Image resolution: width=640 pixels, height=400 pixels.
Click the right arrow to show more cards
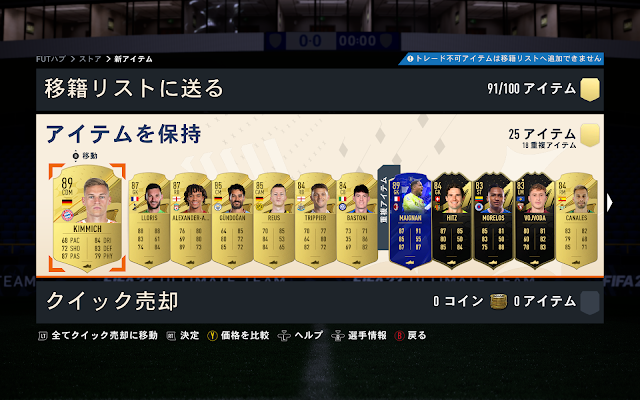point(610,202)
